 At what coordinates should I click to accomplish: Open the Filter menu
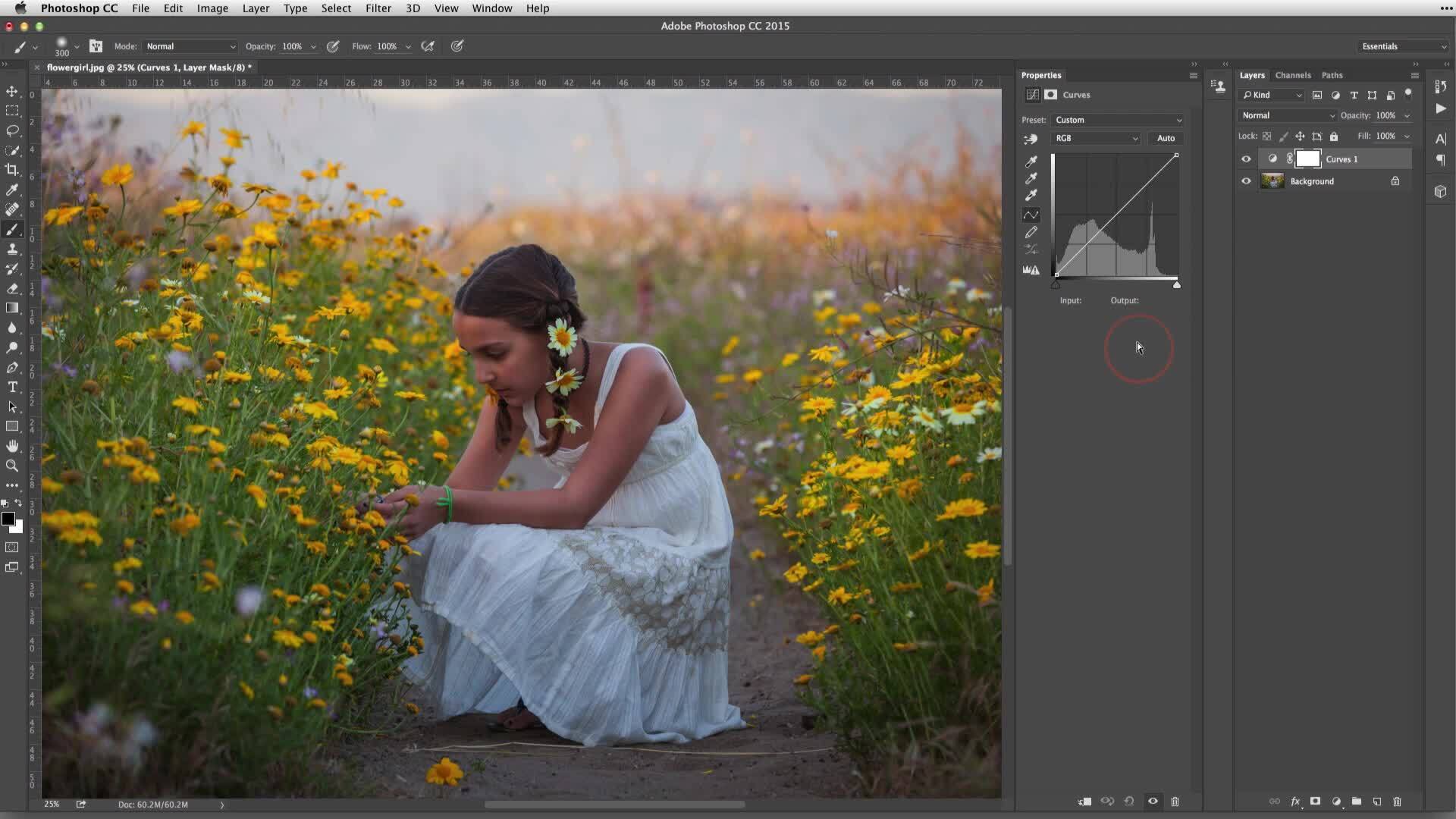coord(378,8)
